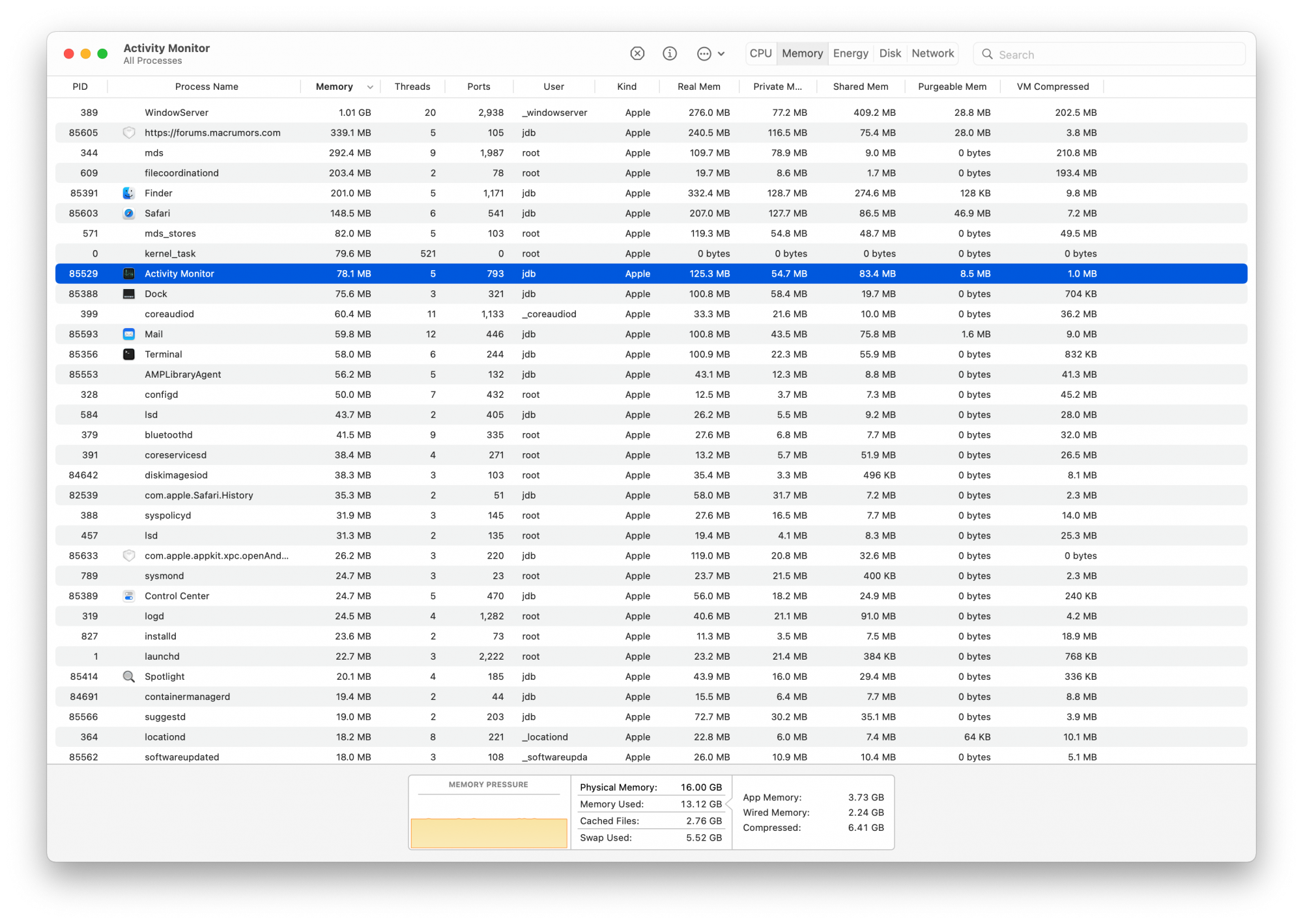Screen dimensions: 1303x924
Task: Sort by the Kind column header
Action: 627,87
